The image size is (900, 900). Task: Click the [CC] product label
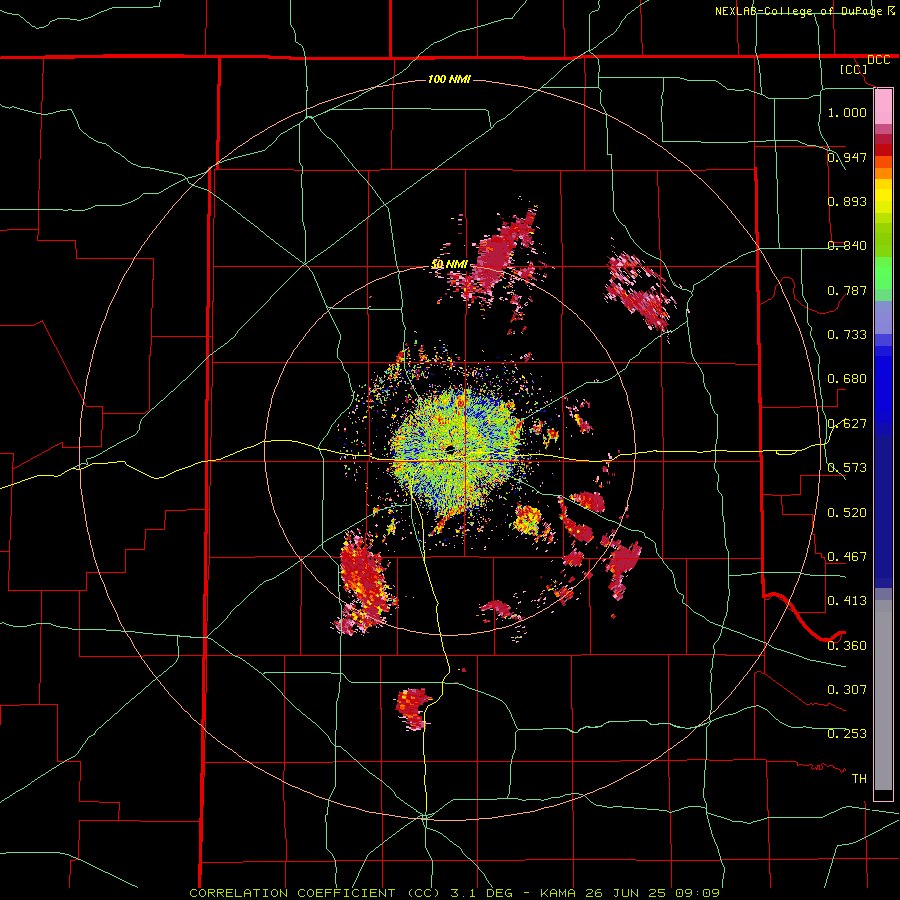[853, 69]
